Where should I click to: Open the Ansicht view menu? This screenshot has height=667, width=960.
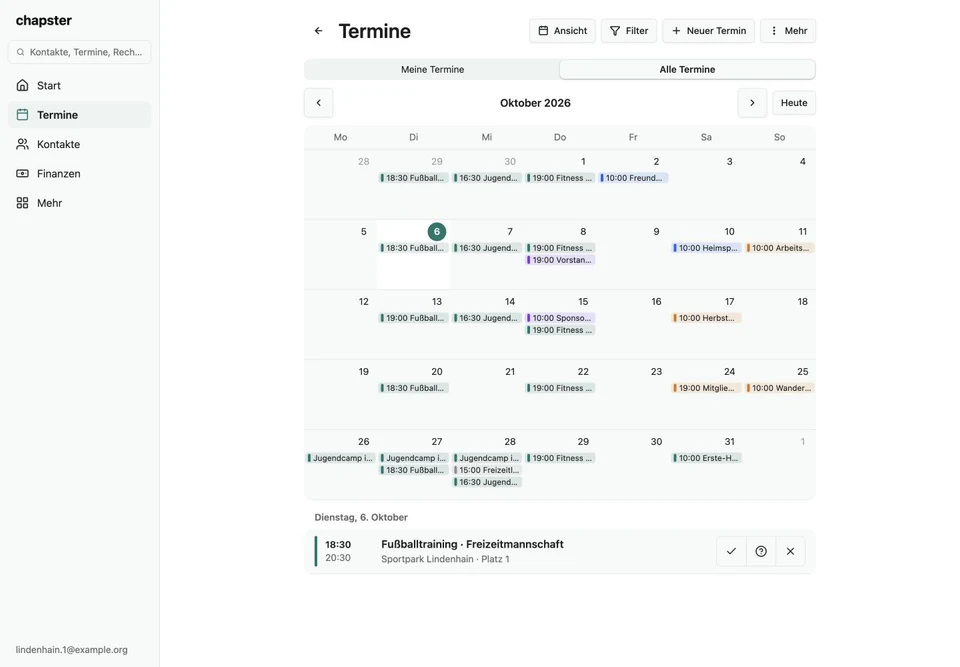(562, 31)
